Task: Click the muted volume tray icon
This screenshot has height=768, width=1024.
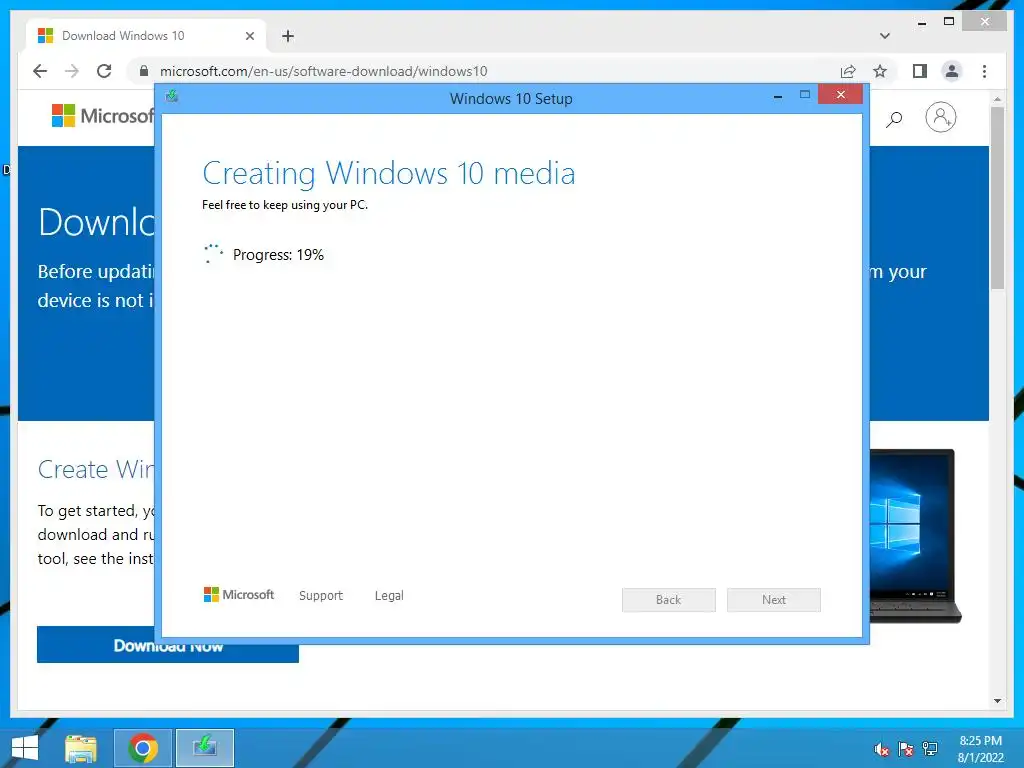Action: [882, 750]
